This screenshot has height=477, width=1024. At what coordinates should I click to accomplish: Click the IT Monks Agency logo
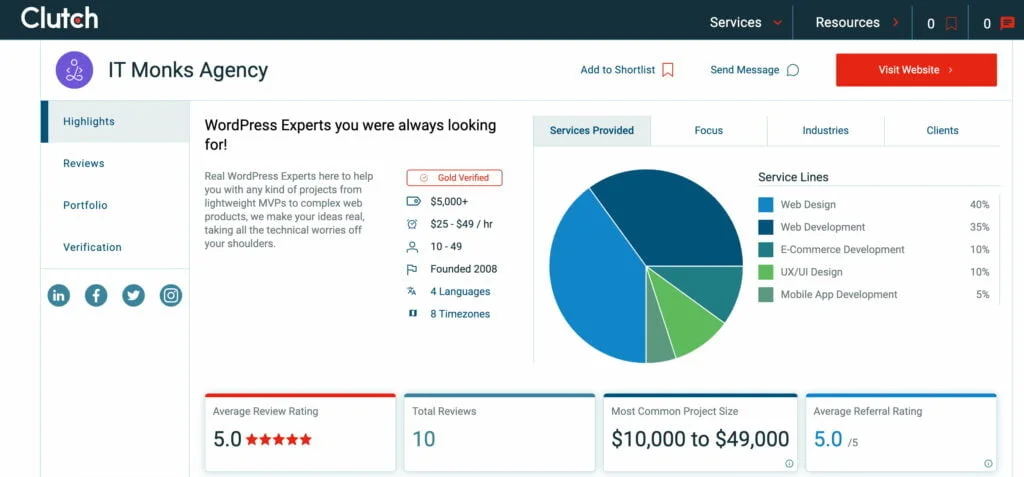(74, 70)
